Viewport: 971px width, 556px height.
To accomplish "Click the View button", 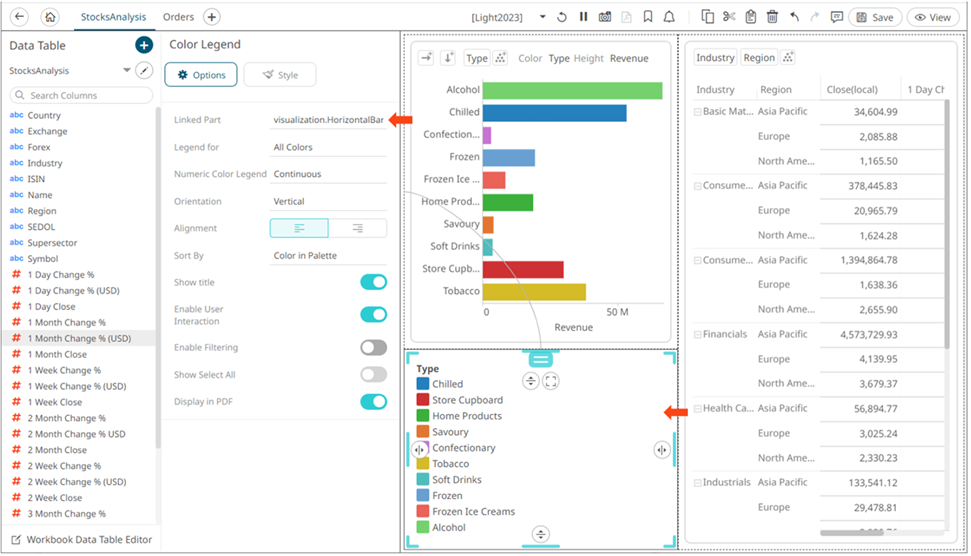I will click(932, 17).
